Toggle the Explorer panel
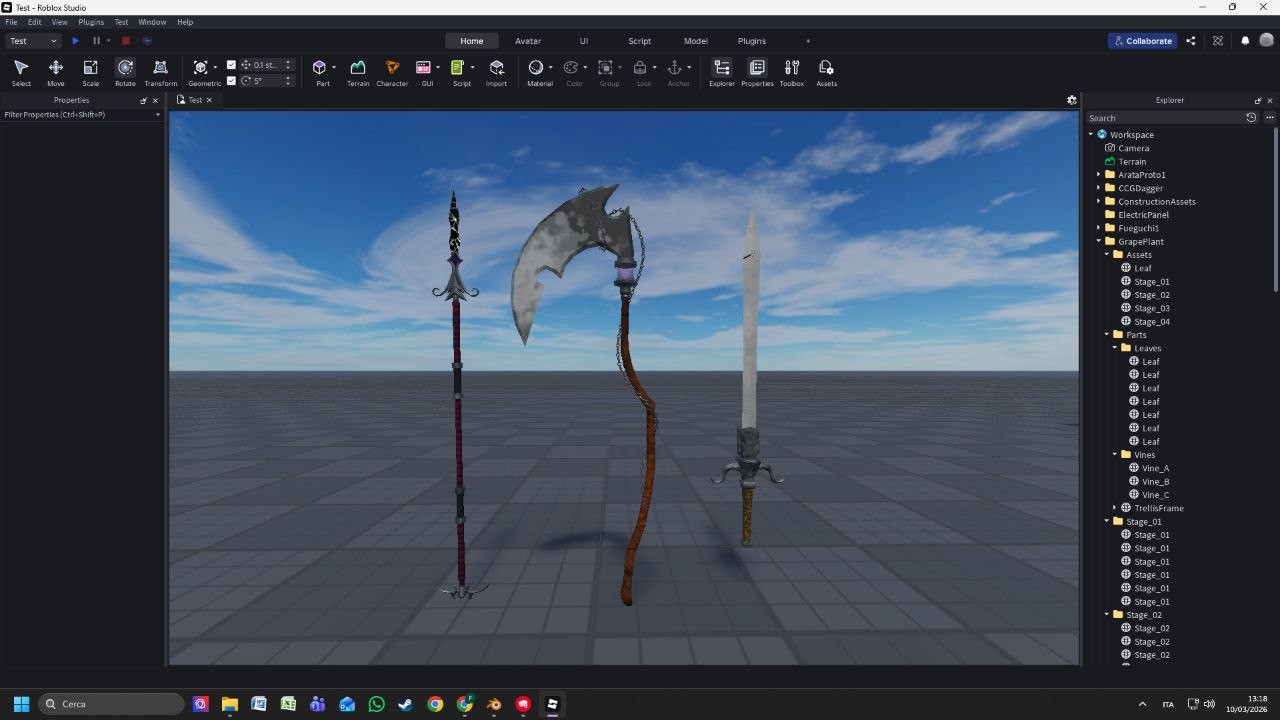Screen dimensions: 1280x720 click(x=721, y=70)
